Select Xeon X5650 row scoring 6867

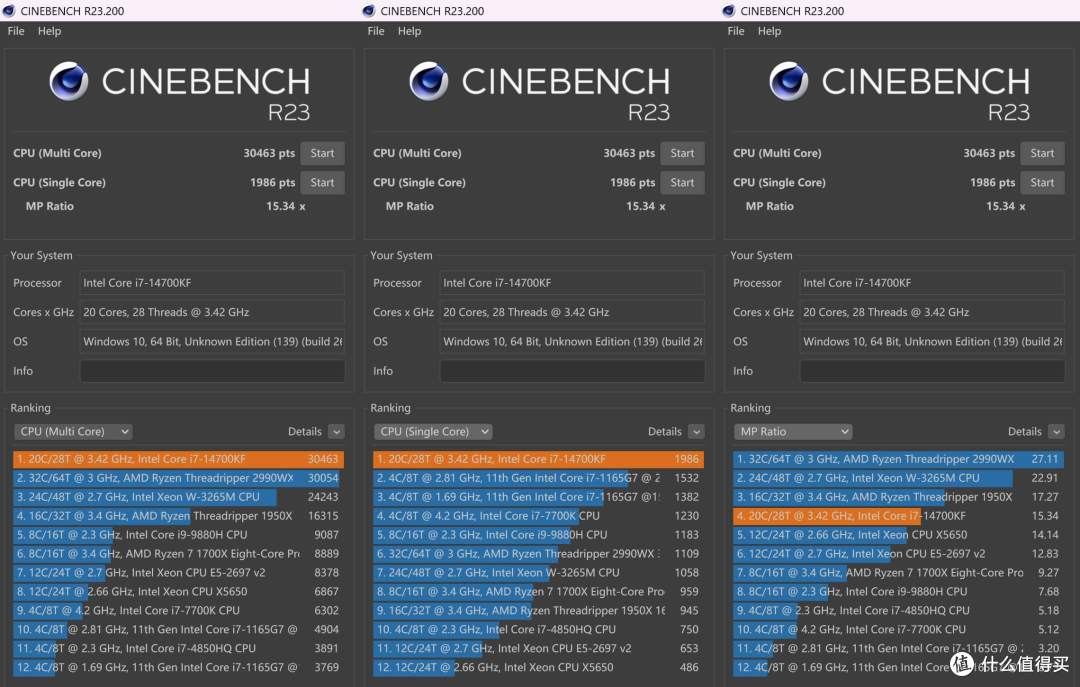(178, 591)
